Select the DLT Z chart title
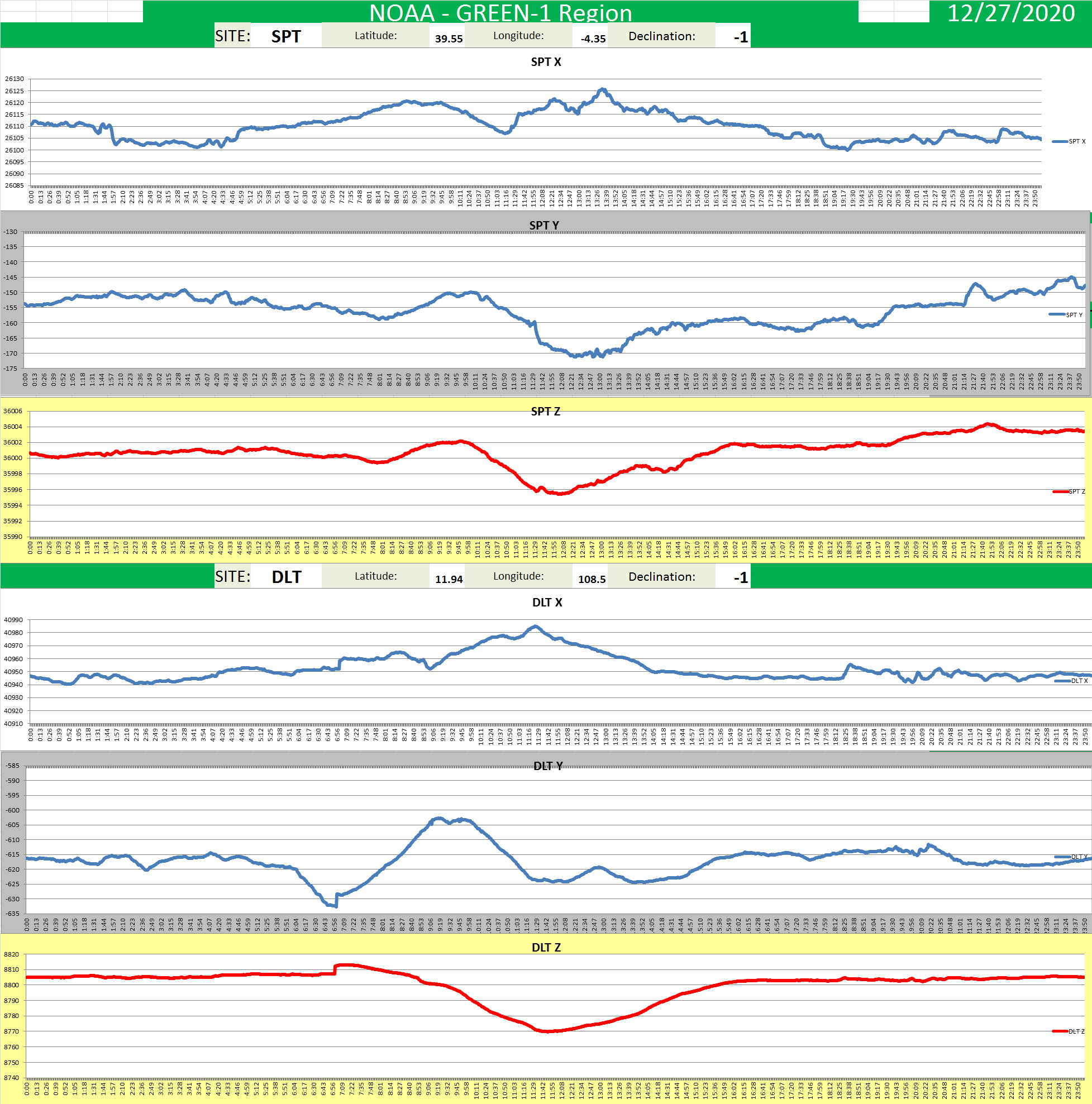This screenshot has width=1092, height=1104. [x=546, y=948]
